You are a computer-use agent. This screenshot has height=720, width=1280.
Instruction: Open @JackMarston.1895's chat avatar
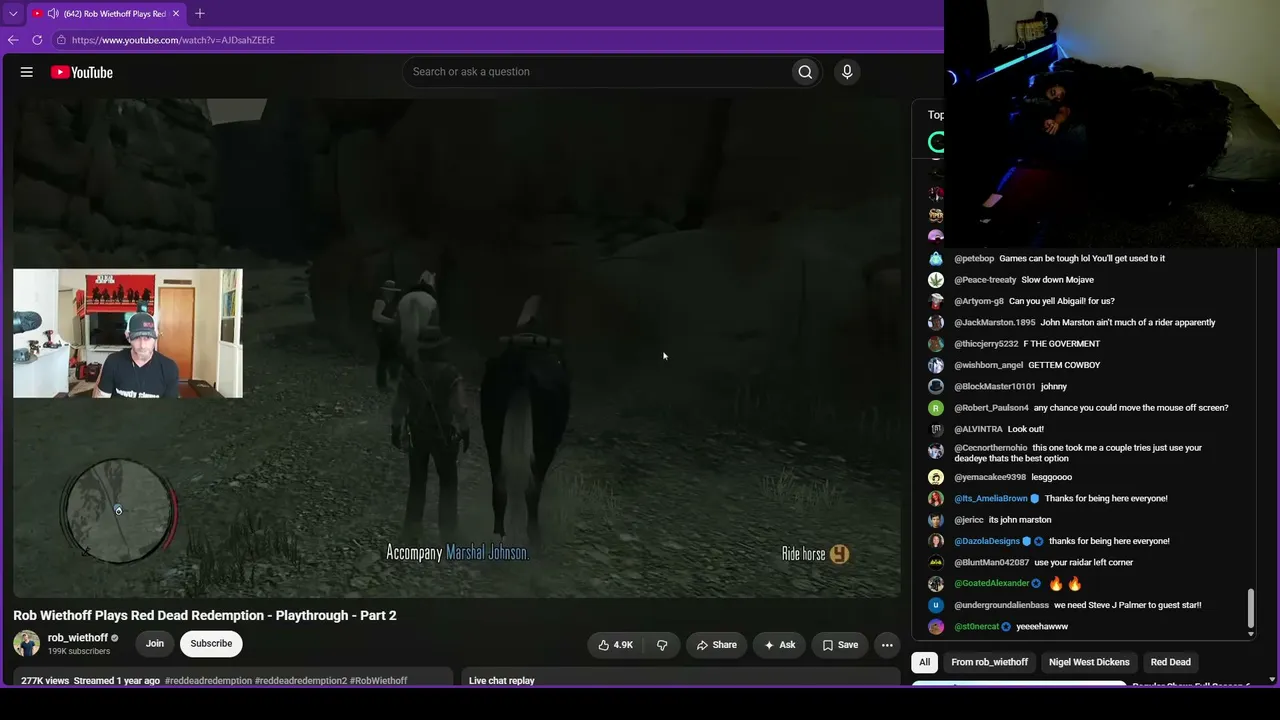coord(936,322)
